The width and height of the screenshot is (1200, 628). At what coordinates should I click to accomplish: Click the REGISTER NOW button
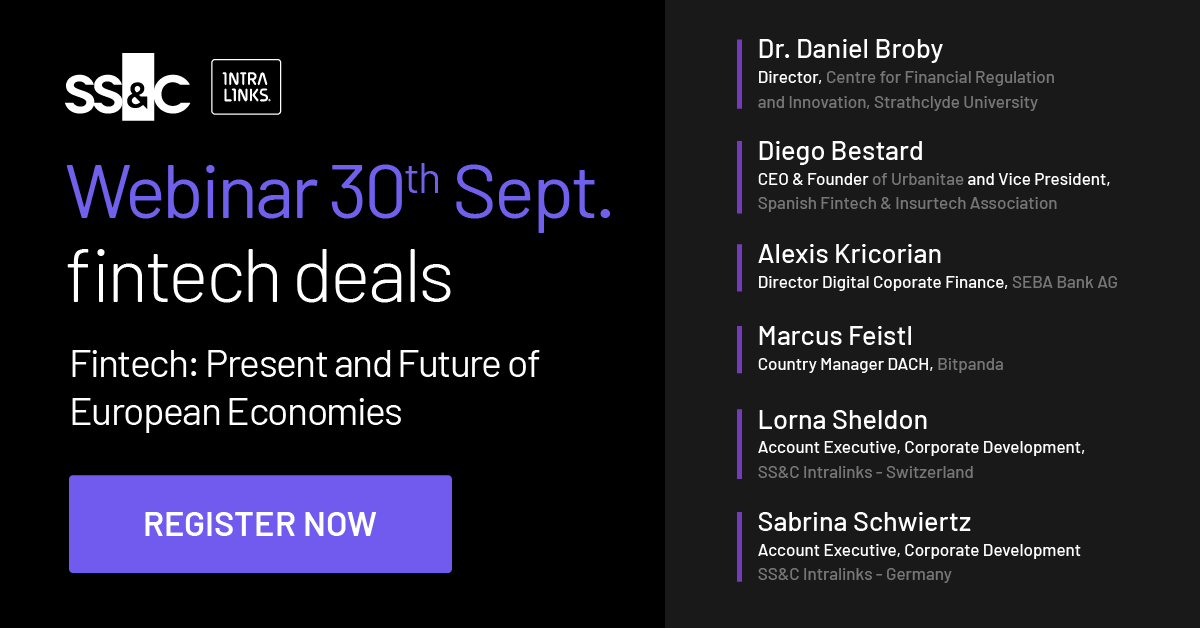coord(260,524)
